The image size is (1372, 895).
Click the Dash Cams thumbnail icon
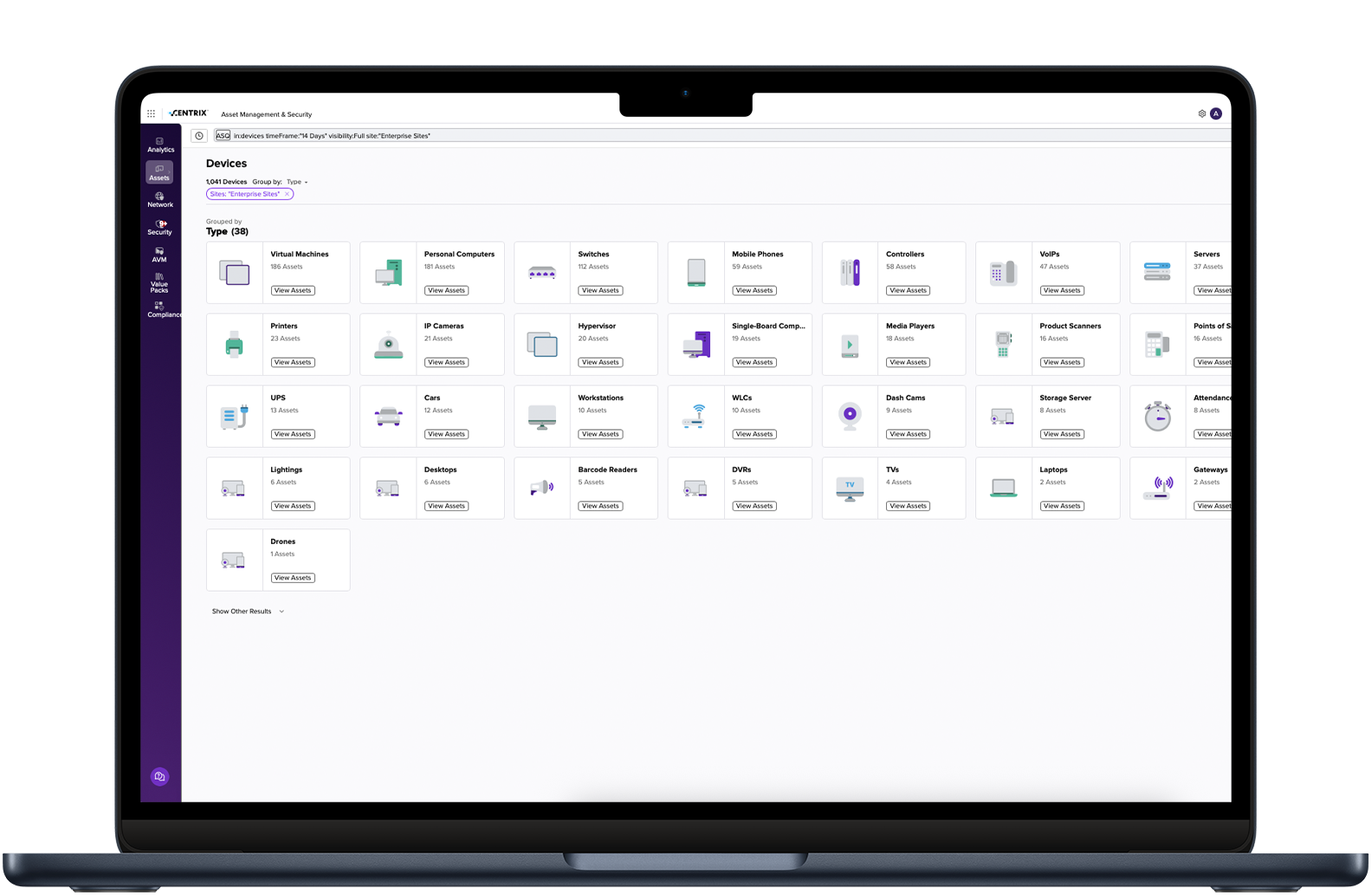[850, 417]
